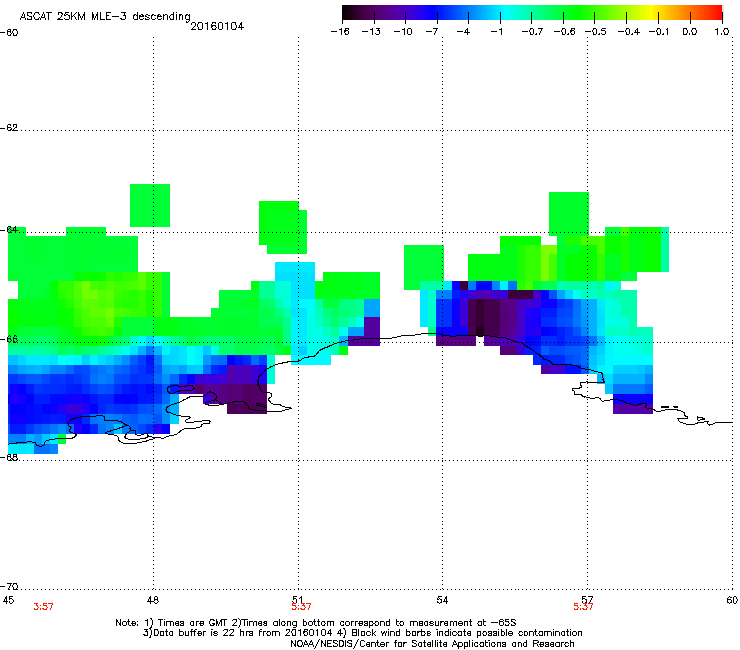Image resolution: width=740 pixels, height=650 pixels.
Task: Click the '-0.4' colorbar tick label
Action: tap(629, 32)
